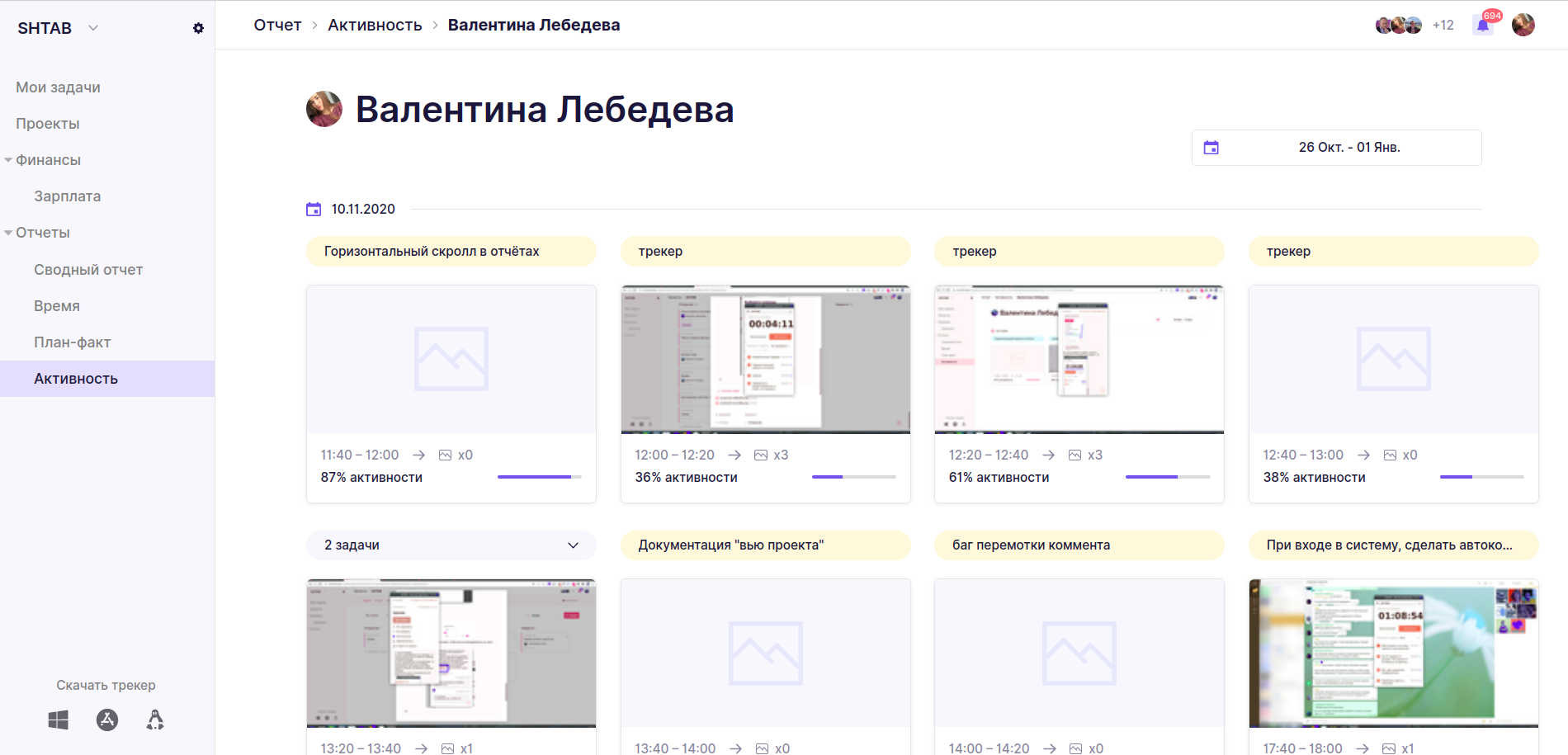
Task: Open трекер tag above 12:00 – 12:20 card
Action: click(x=765, y=252)
